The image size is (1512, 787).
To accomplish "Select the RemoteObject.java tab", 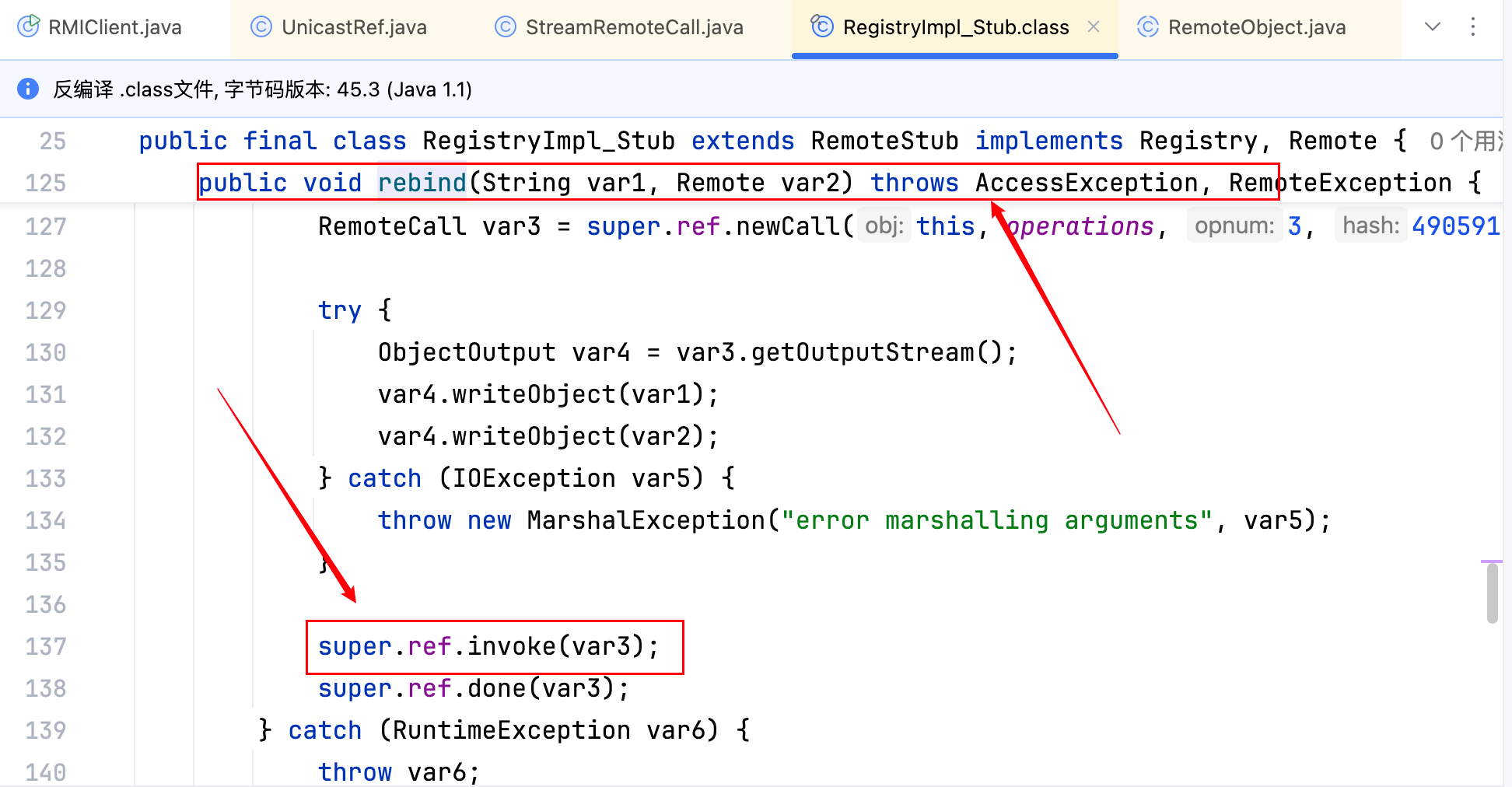I will (x=1256, y=27).
